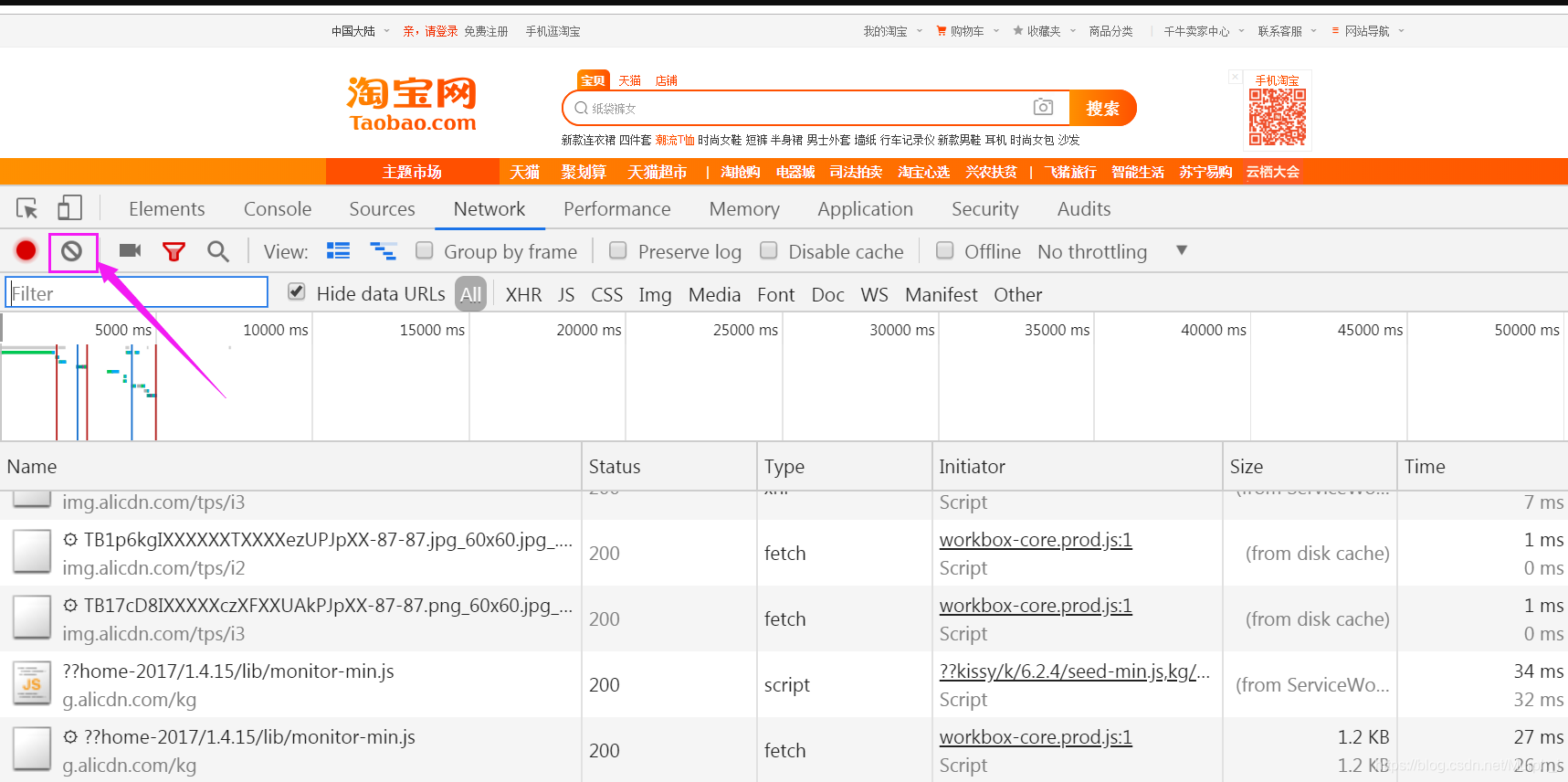Filter requests by WS
This screenshot has width=1568, height=782.
pyautogui.click(x=874, y=294)
